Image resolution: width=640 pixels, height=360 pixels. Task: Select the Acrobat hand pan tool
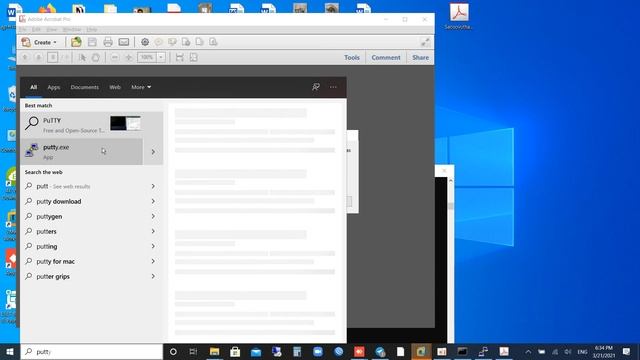[x=96, y=58]
